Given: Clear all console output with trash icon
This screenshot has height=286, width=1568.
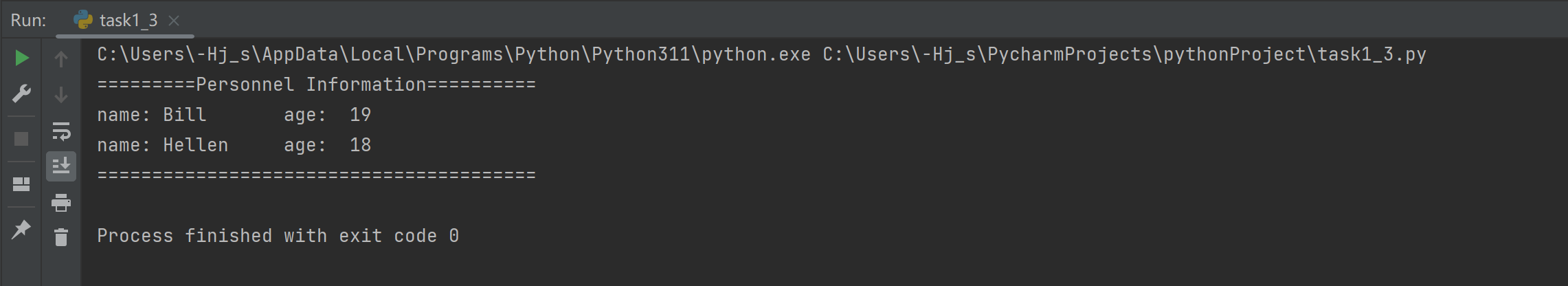Looking at the screenshot, I should [61, 237].
